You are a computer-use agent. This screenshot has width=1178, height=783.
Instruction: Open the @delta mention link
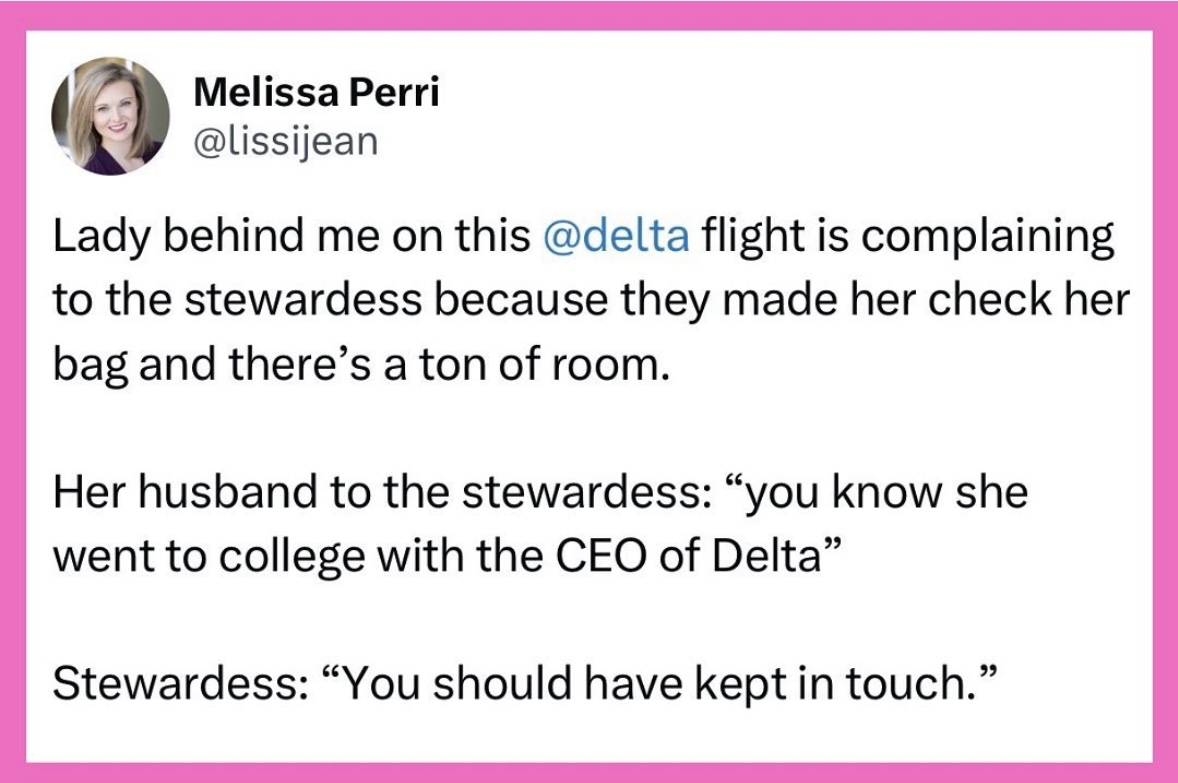pyautogui.click(x=614, y=237)
